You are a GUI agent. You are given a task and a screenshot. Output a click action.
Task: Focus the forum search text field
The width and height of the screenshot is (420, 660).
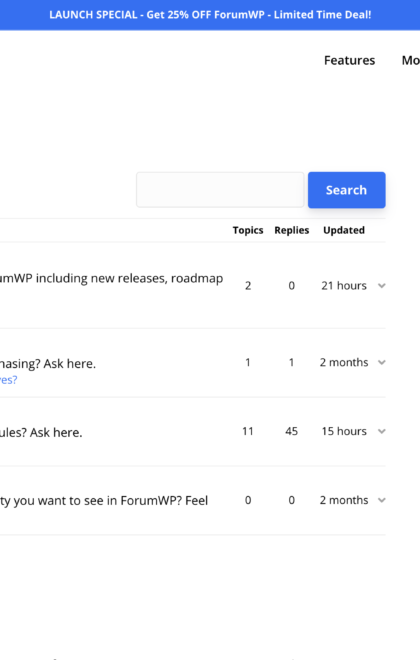pyautogui.click(x=220, y=190)
